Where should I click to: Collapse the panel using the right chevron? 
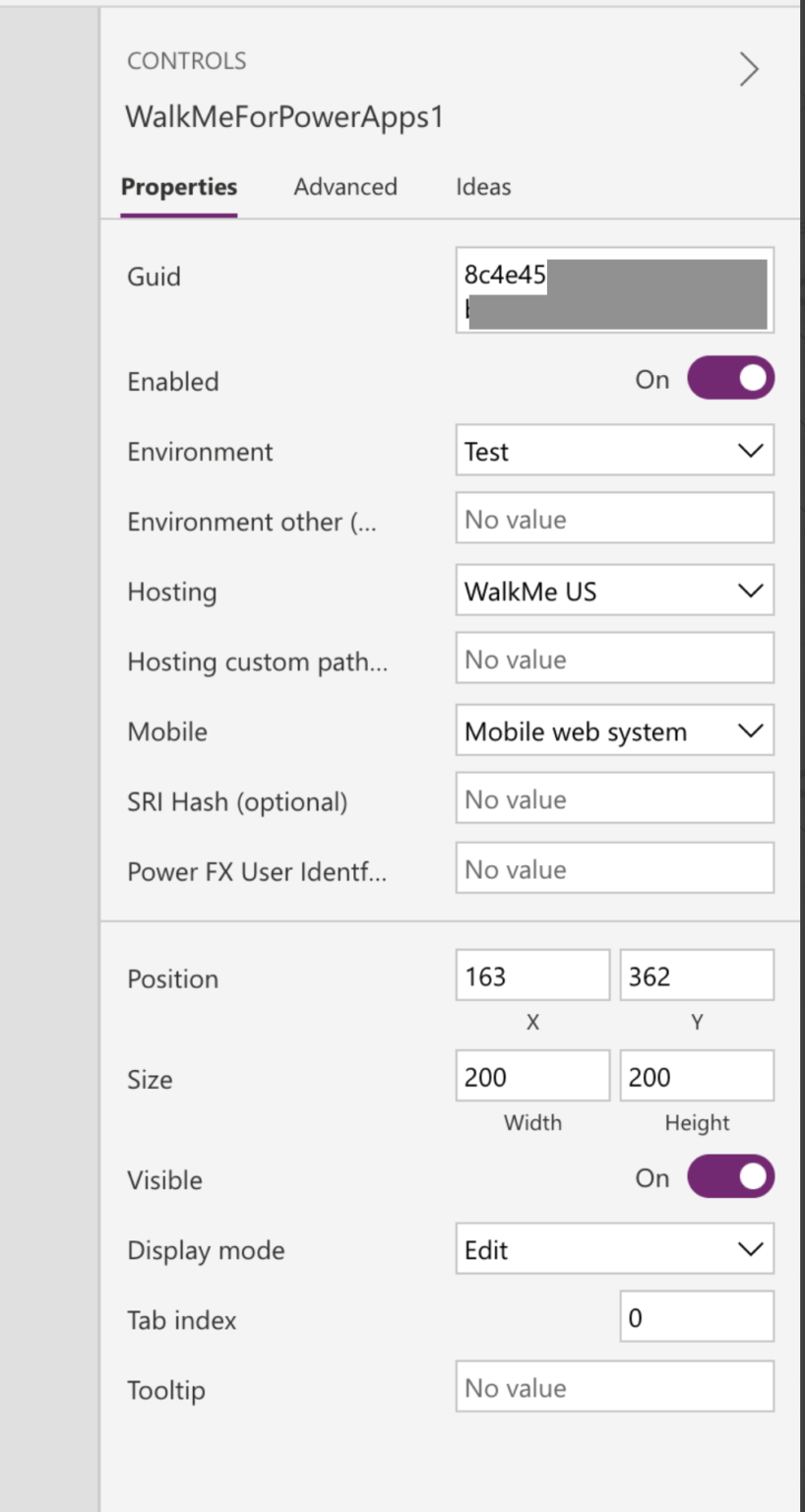749,69
